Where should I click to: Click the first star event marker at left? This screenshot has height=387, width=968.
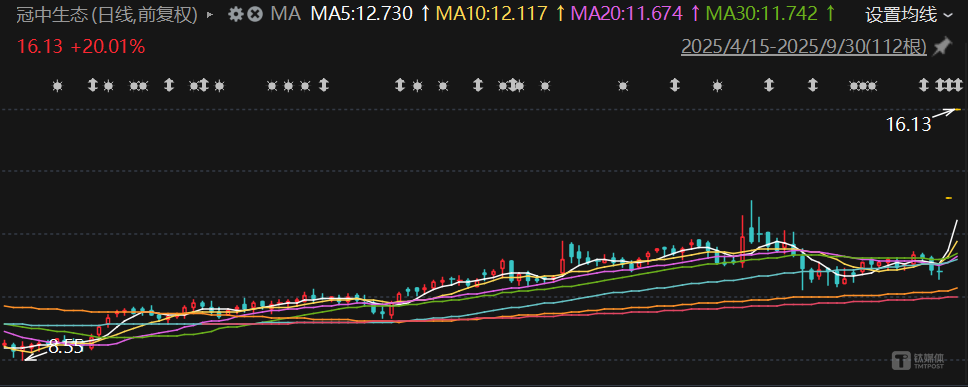[x=57, y=86]
